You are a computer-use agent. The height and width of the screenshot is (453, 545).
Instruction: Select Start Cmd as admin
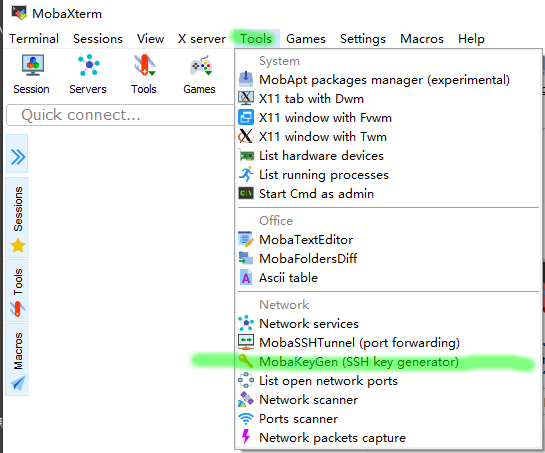(316, 194)
